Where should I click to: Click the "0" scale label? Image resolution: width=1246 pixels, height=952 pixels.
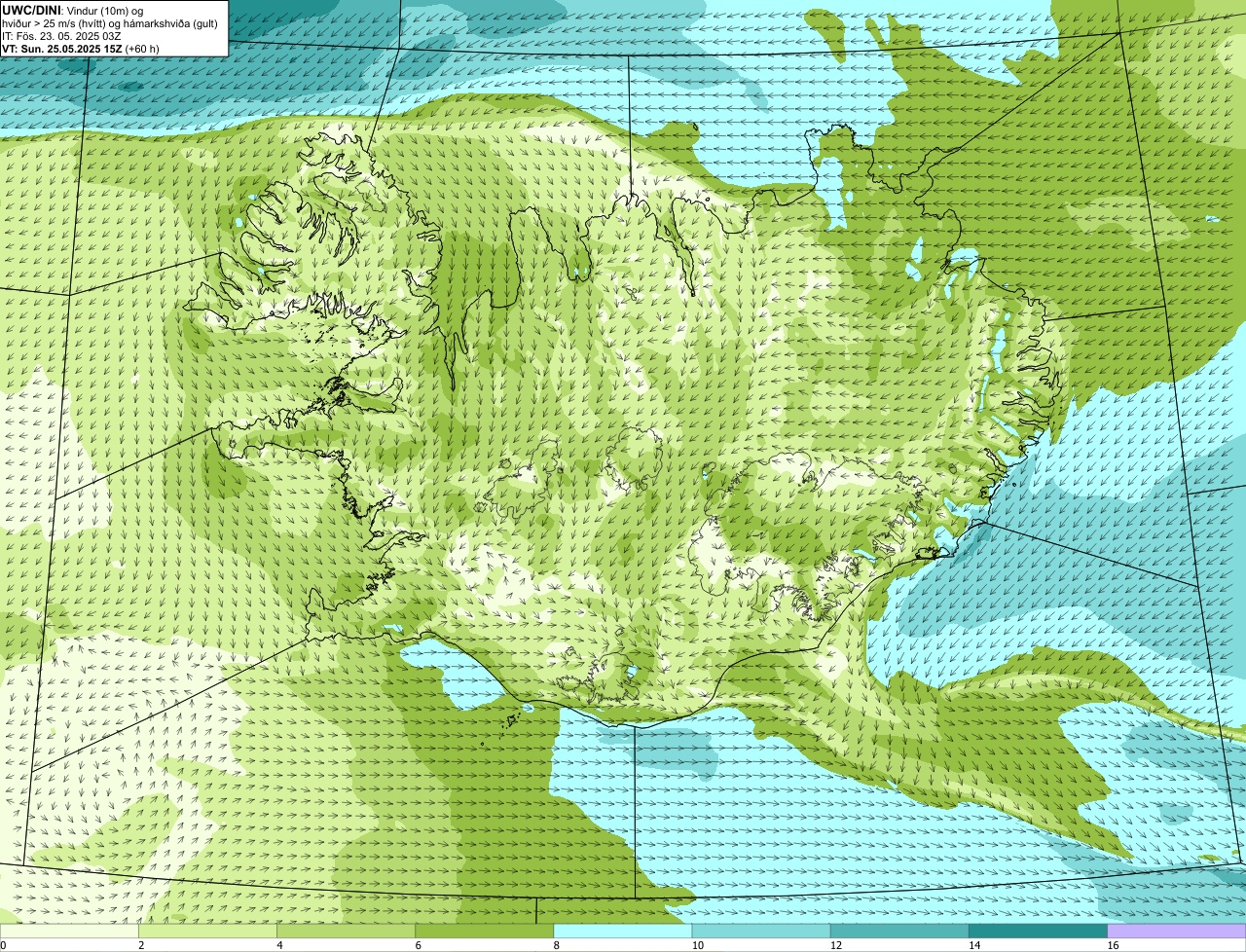(3, 945)
